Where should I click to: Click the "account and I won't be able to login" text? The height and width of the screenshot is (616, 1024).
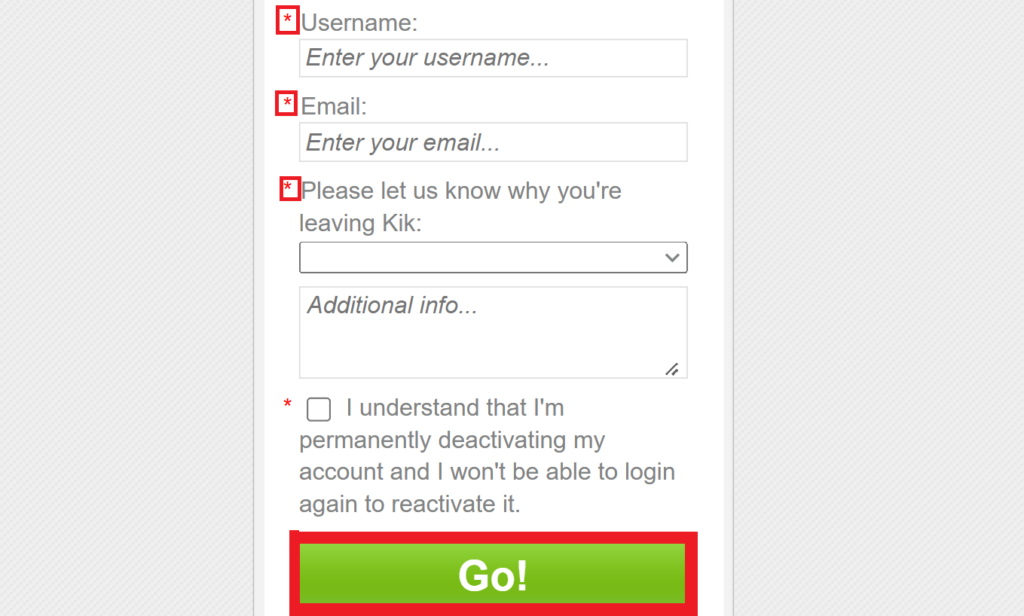487,472
